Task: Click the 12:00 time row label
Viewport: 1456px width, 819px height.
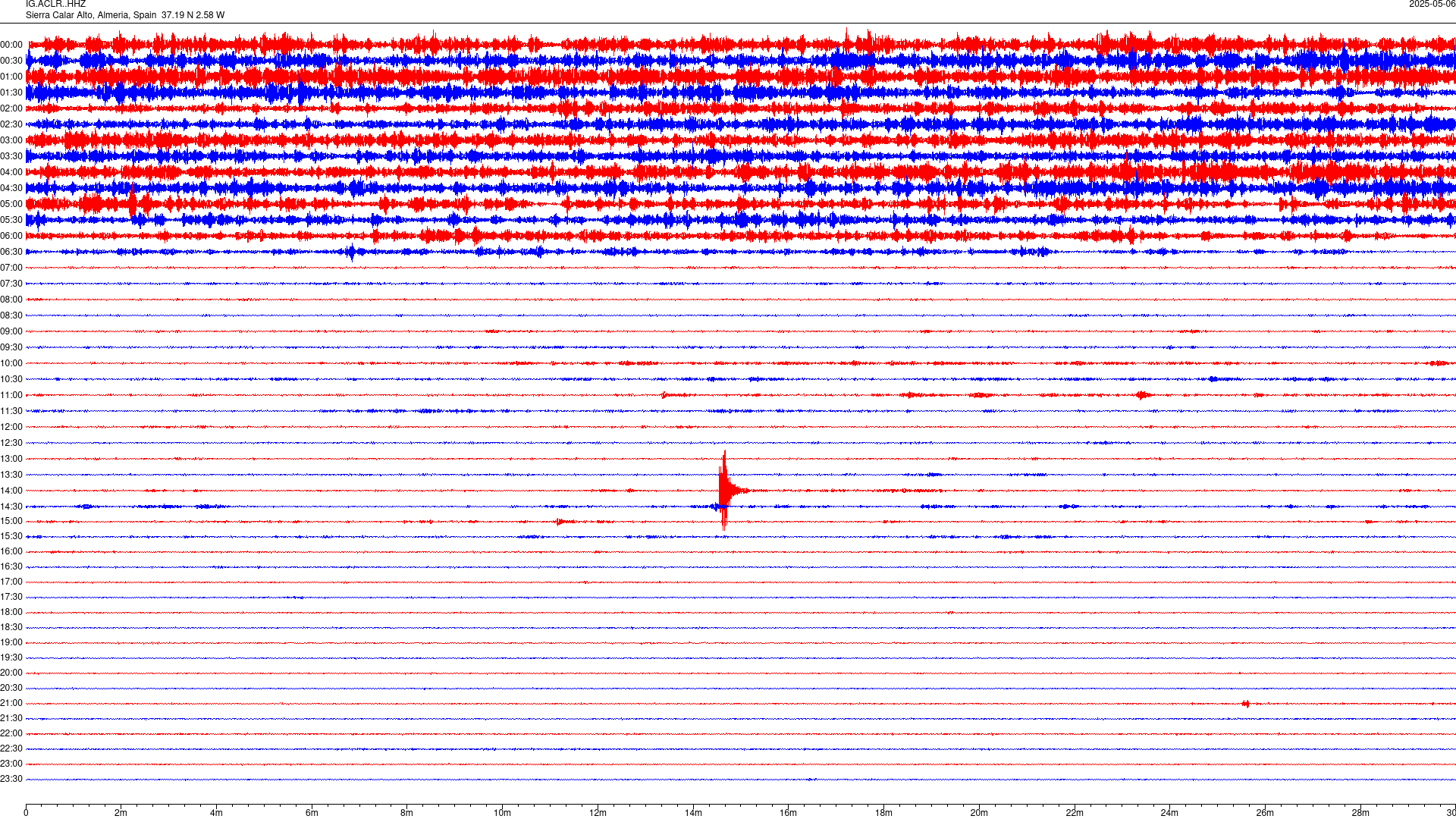Action: [11, 428]
